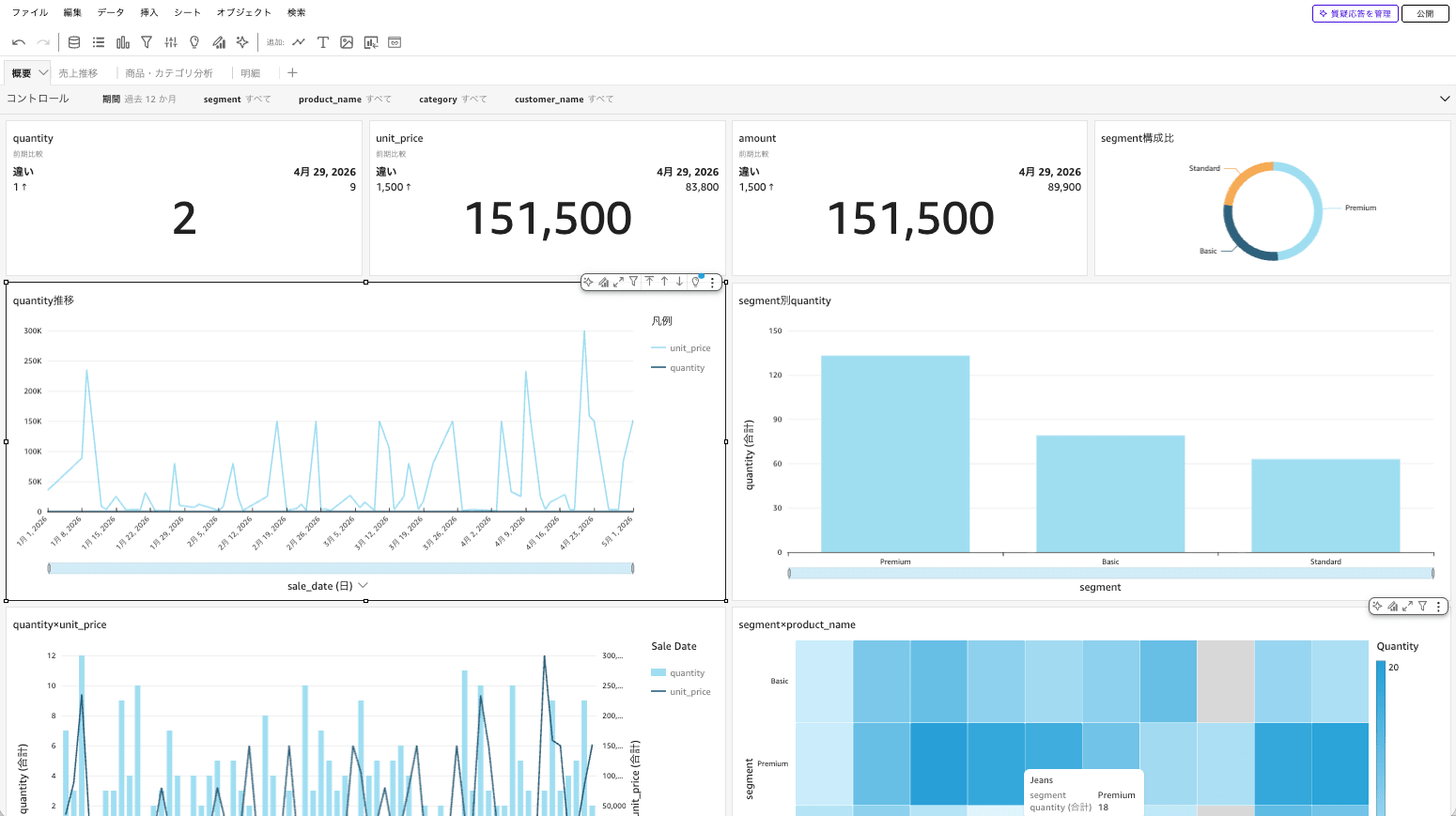Image resolution: width=1456 pixels, height=816 pixels.
Task: Open the insights lightbulb in the toolbar
Action: pos(194,42)
